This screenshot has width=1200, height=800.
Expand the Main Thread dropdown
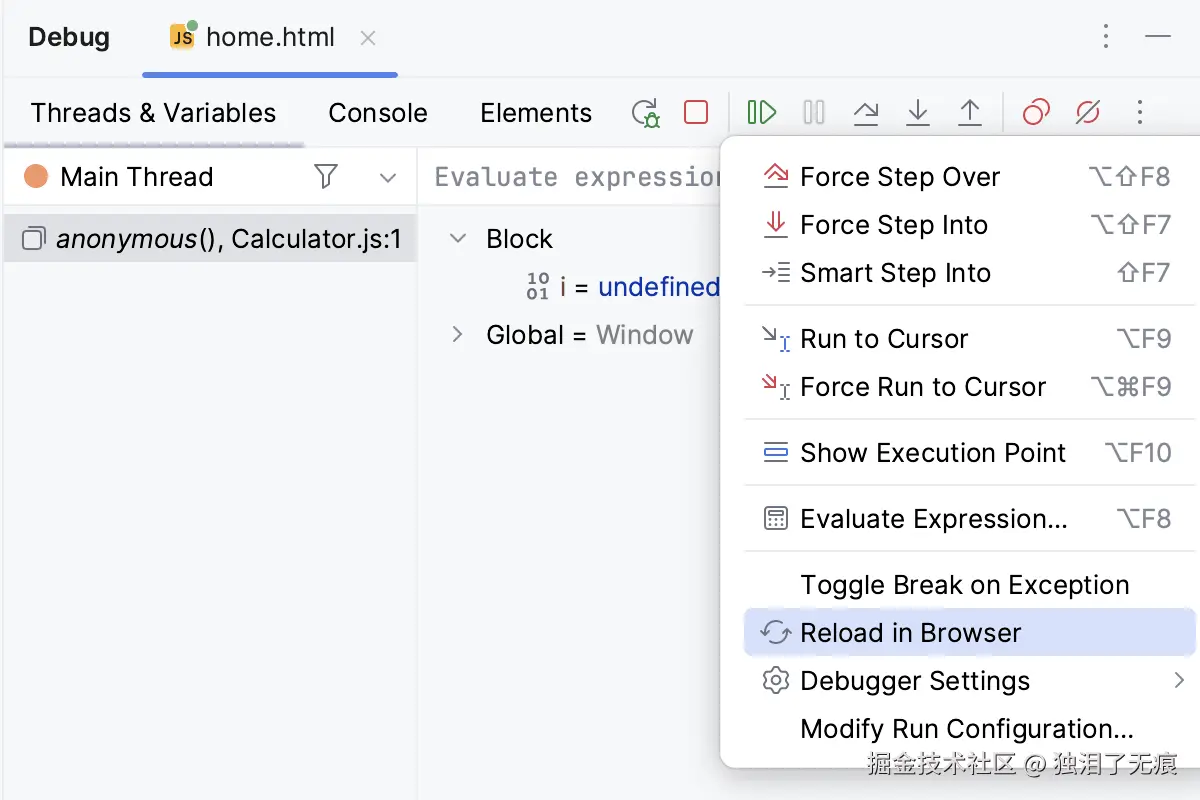(x=388, y=178)
